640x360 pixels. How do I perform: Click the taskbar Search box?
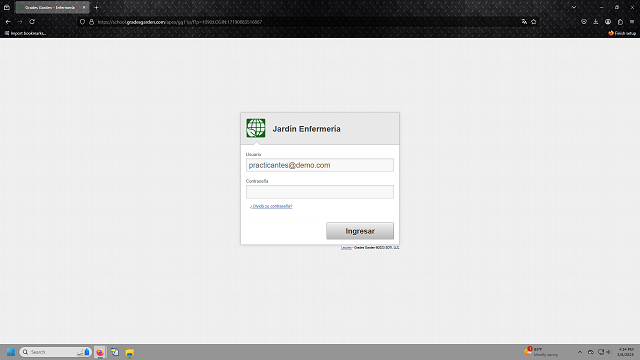tap(56, 352)
